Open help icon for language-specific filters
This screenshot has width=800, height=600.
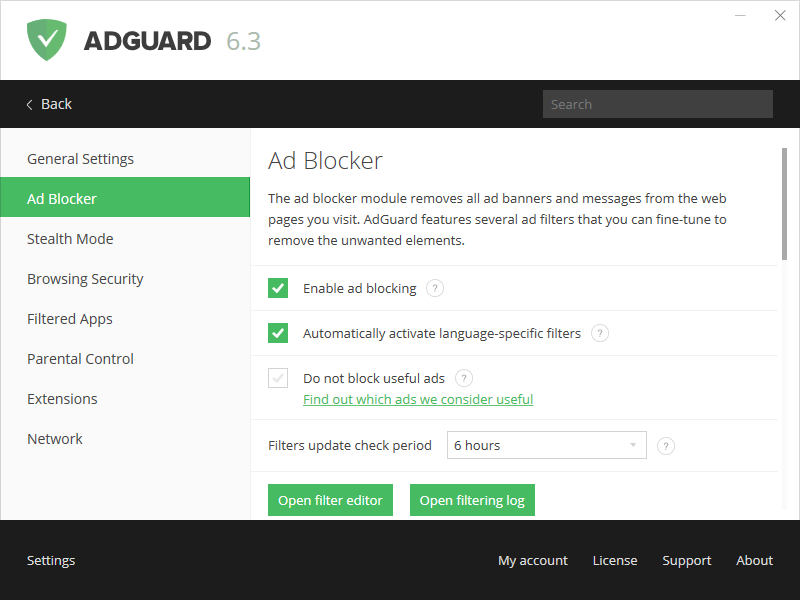599,333
